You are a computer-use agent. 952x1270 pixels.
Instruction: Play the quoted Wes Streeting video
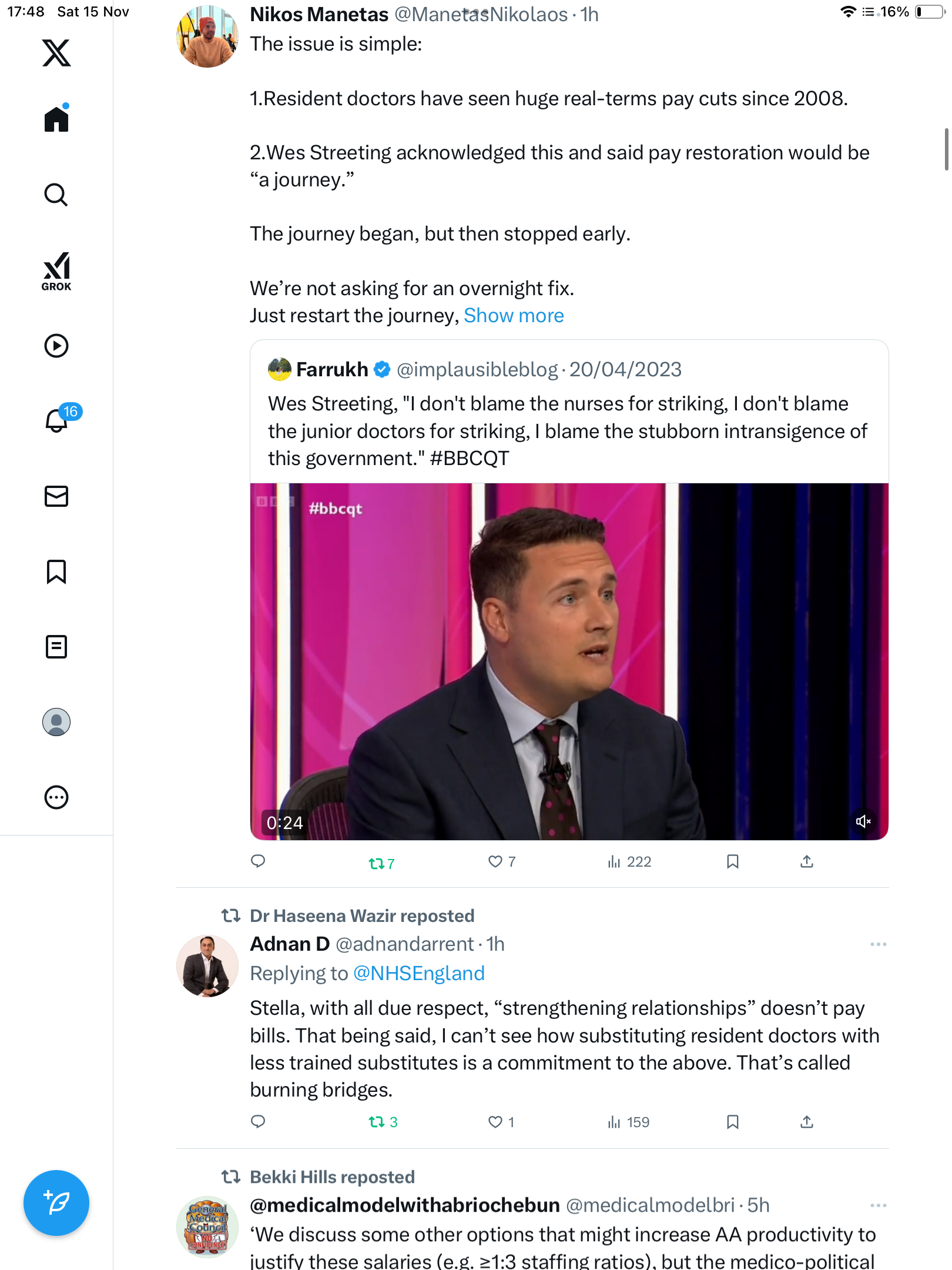569,661
